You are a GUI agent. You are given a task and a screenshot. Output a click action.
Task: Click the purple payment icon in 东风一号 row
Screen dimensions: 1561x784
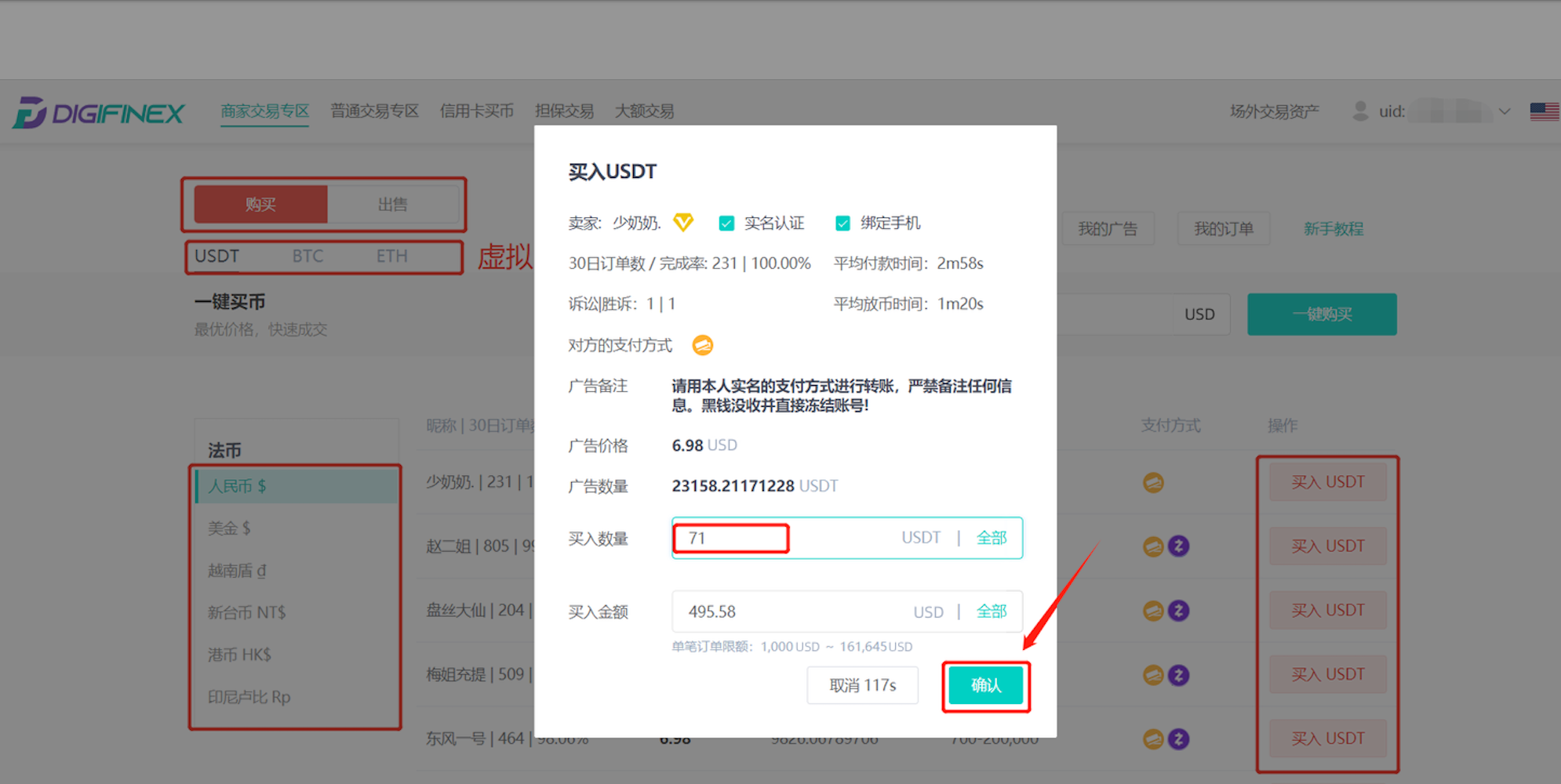pos(1179,739)
